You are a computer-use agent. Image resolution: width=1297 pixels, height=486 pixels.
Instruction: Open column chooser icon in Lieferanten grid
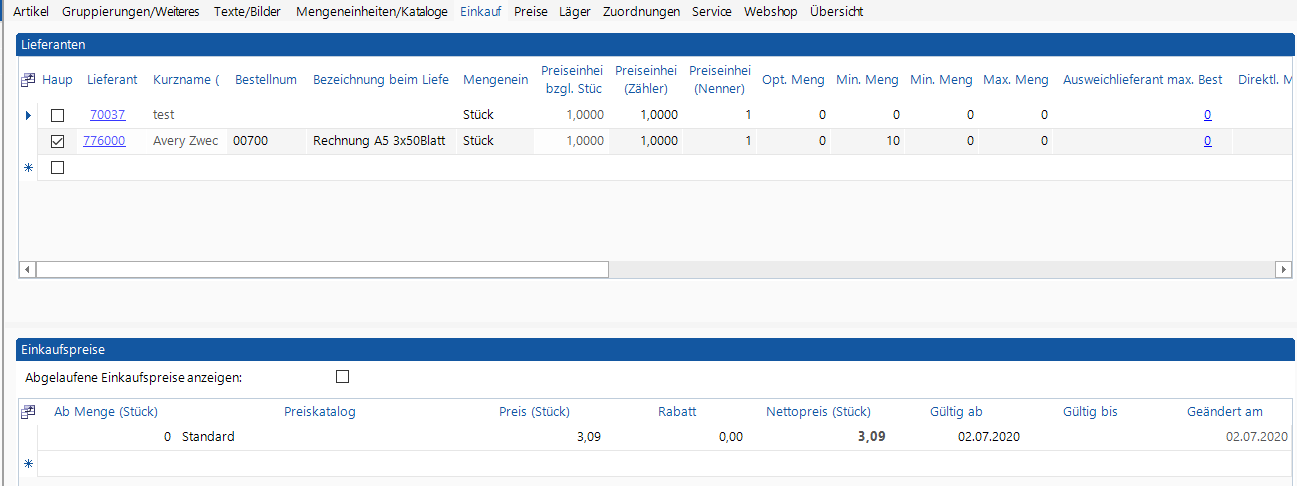(x=28, y=80)
